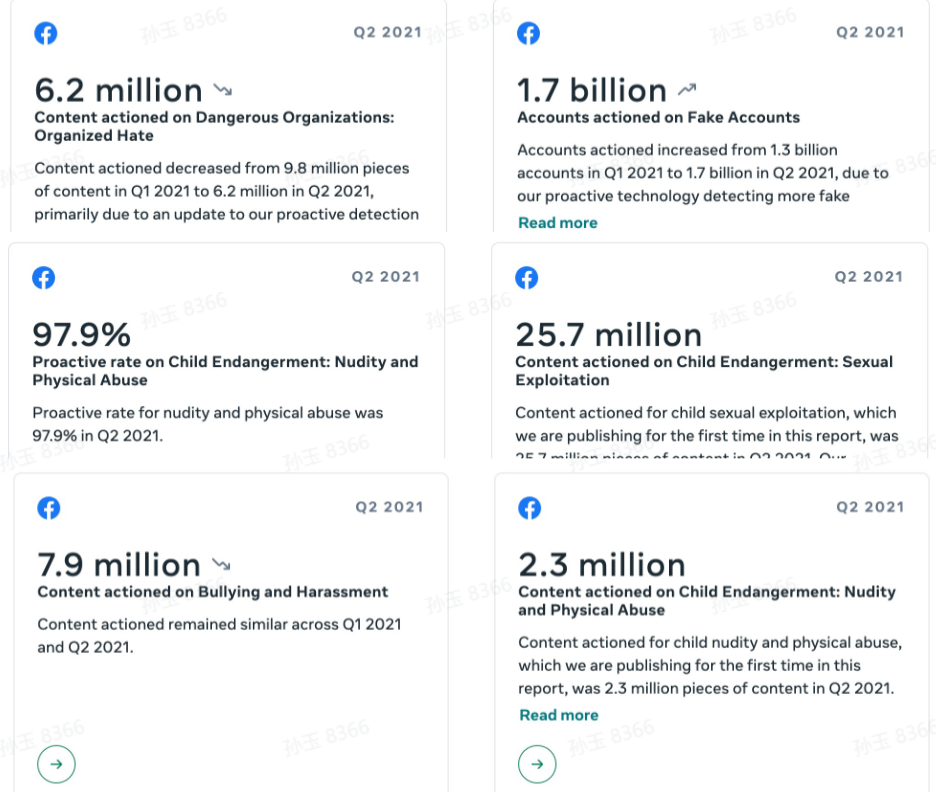Click the Facebook logo on the Sexual Exploitation card

point(527,278)
